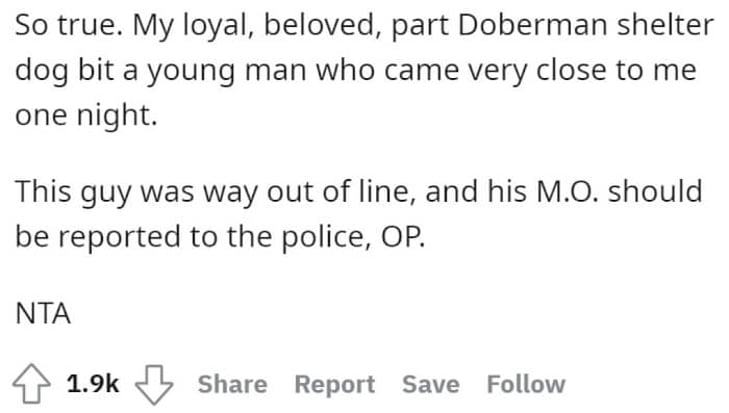Follow this comment thread

pyautogui.click(x=526, y=384)
